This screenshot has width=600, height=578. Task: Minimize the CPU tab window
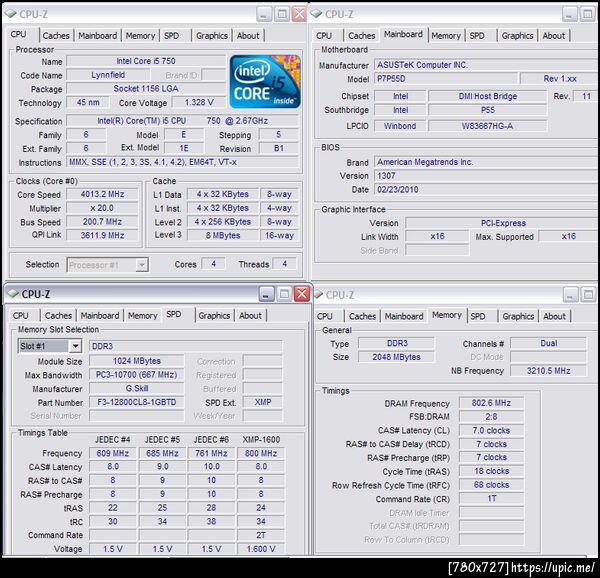tap(264, 15)
